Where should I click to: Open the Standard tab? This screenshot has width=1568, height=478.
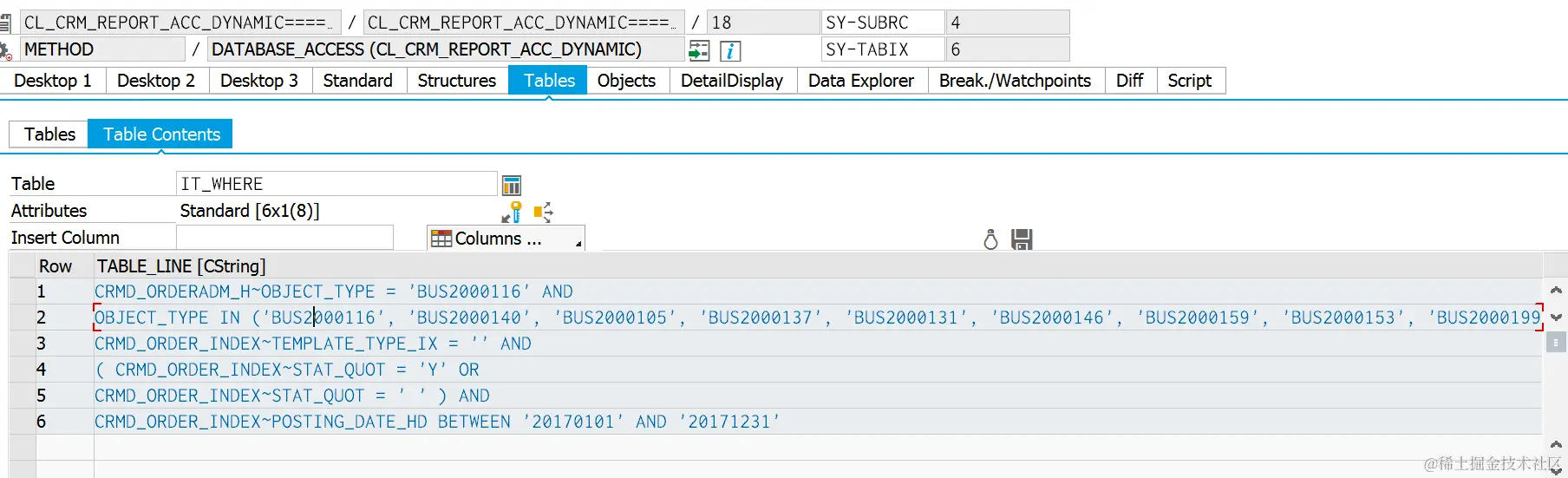(358, 81)
